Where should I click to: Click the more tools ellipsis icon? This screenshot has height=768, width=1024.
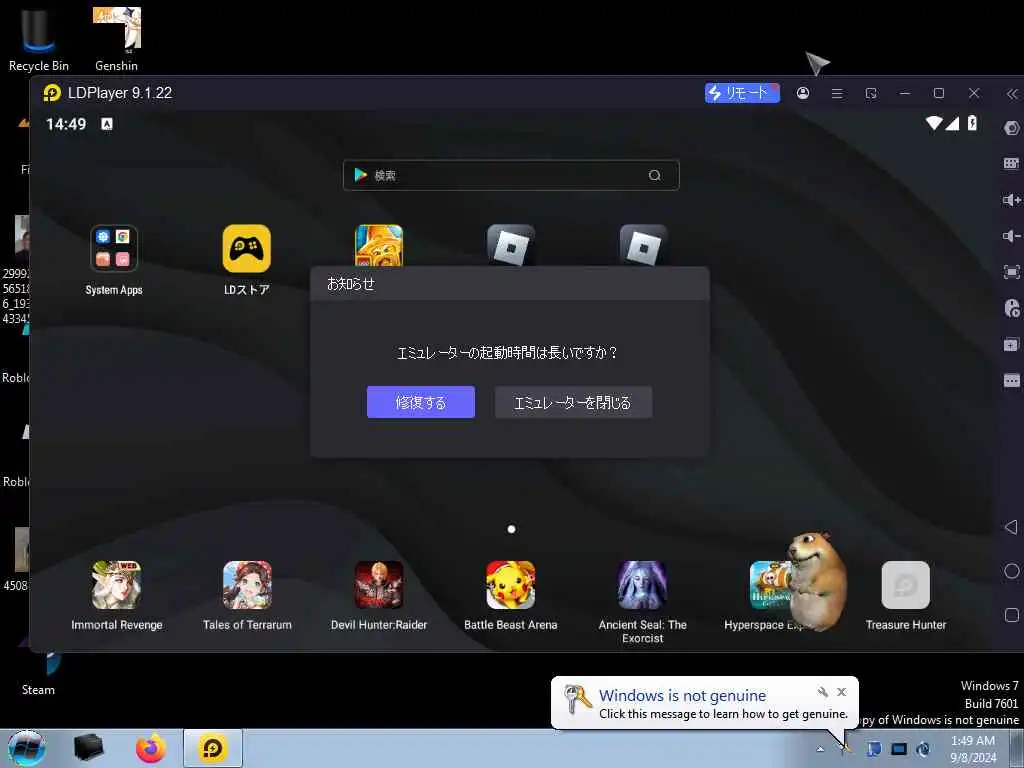click(1012, 380)
